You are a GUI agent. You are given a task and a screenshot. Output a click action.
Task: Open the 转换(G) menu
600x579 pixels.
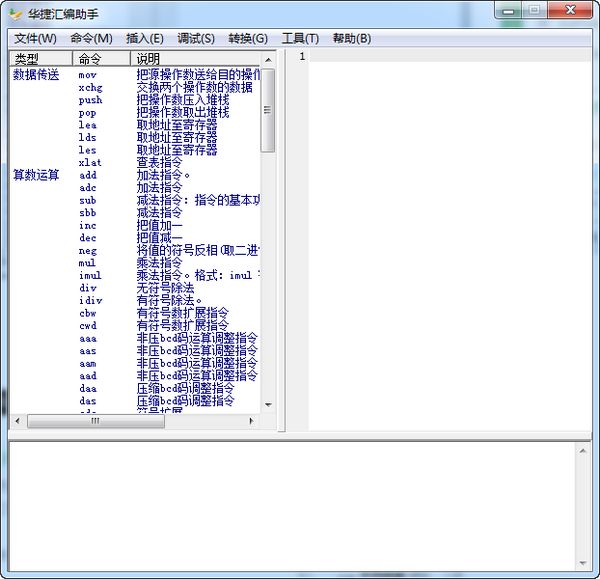(248, 38)
